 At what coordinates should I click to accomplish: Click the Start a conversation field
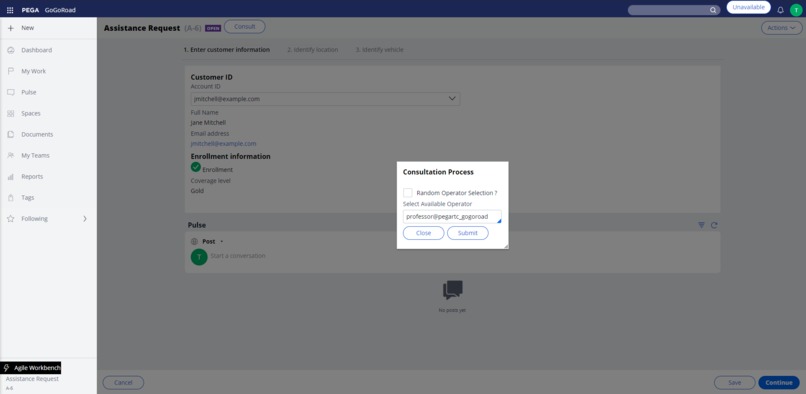click(238, 256)
